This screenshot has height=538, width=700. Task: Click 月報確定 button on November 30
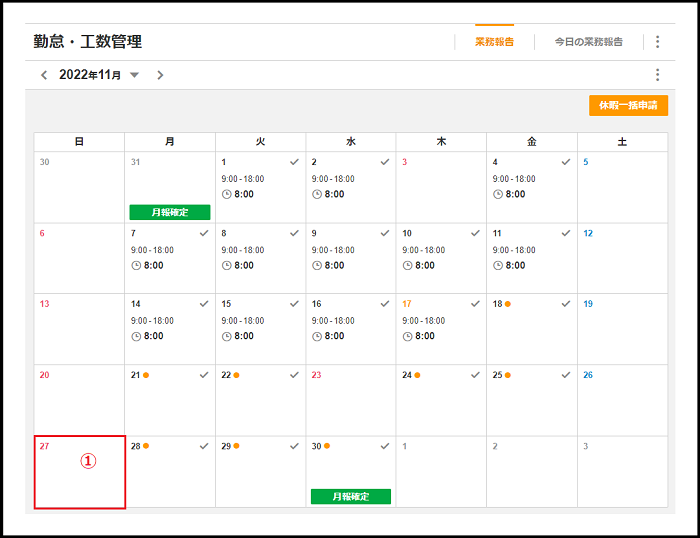pos(350,496)
